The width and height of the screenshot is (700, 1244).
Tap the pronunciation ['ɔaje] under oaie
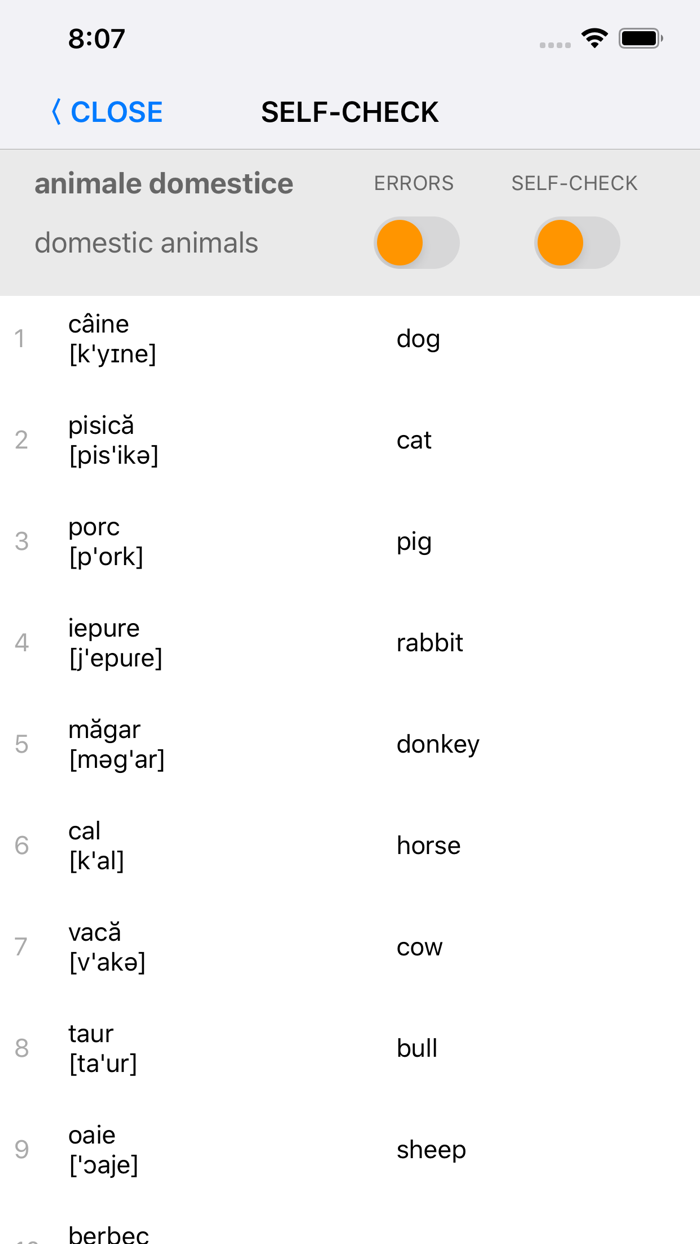tap(107, 1164)
